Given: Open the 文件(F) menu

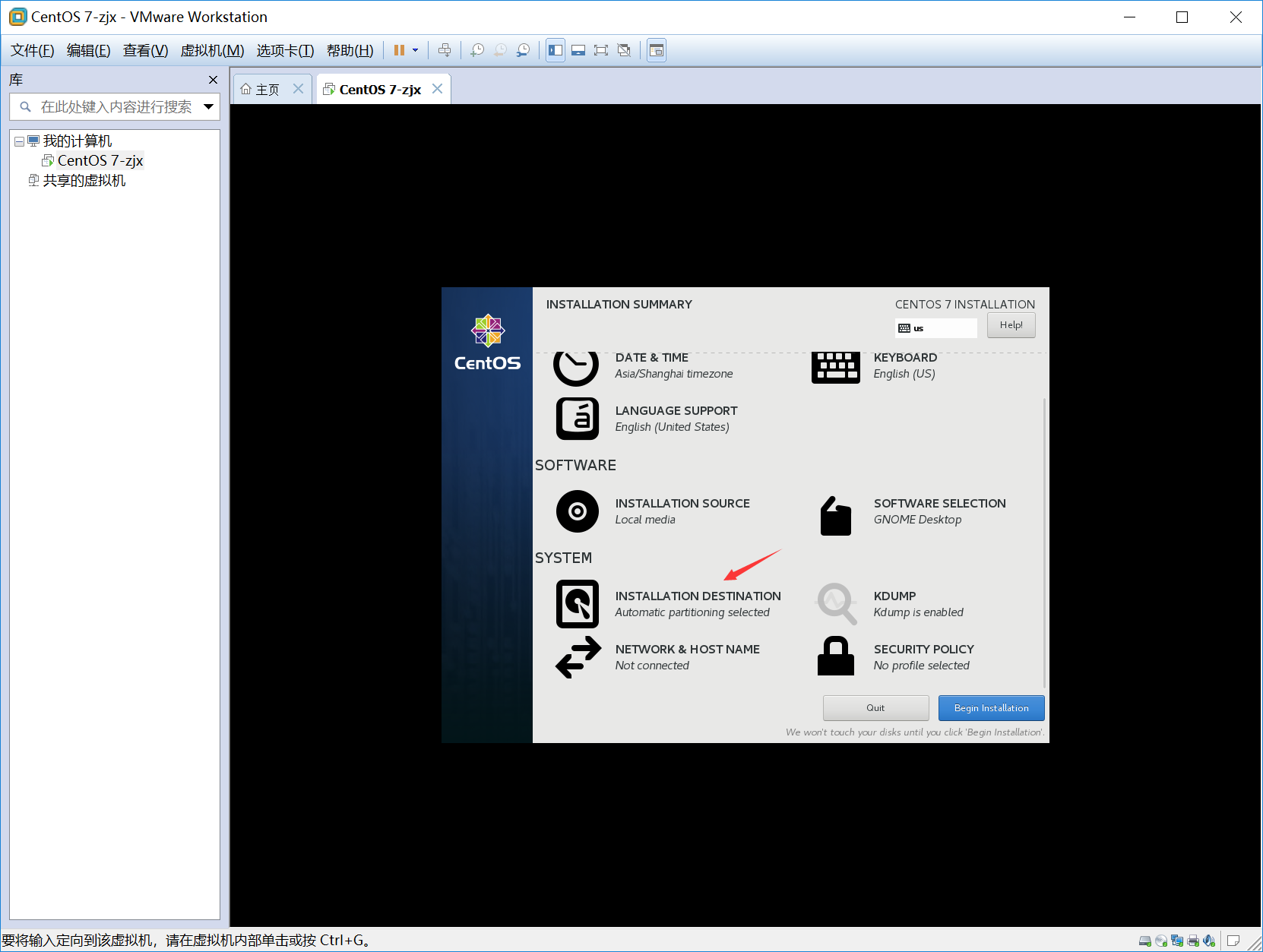Looking at the screenshot, I should 32,51.
